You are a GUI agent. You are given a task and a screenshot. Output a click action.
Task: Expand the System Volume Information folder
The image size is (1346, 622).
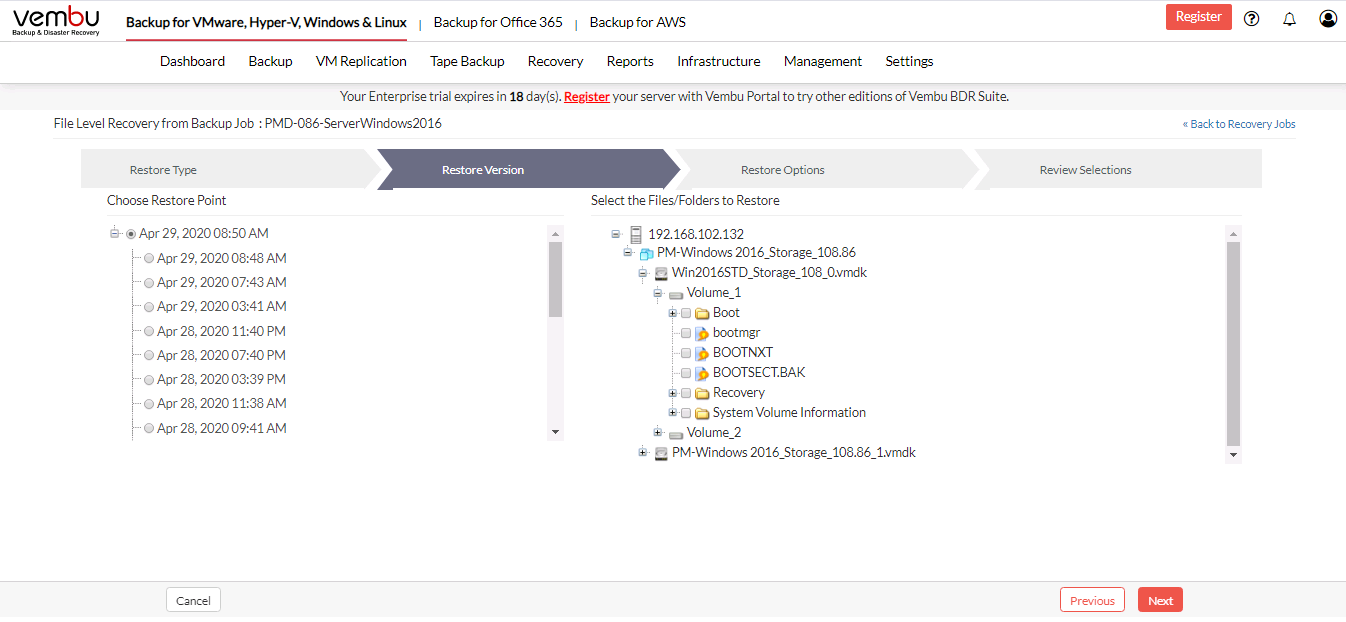tap(673, 413)
